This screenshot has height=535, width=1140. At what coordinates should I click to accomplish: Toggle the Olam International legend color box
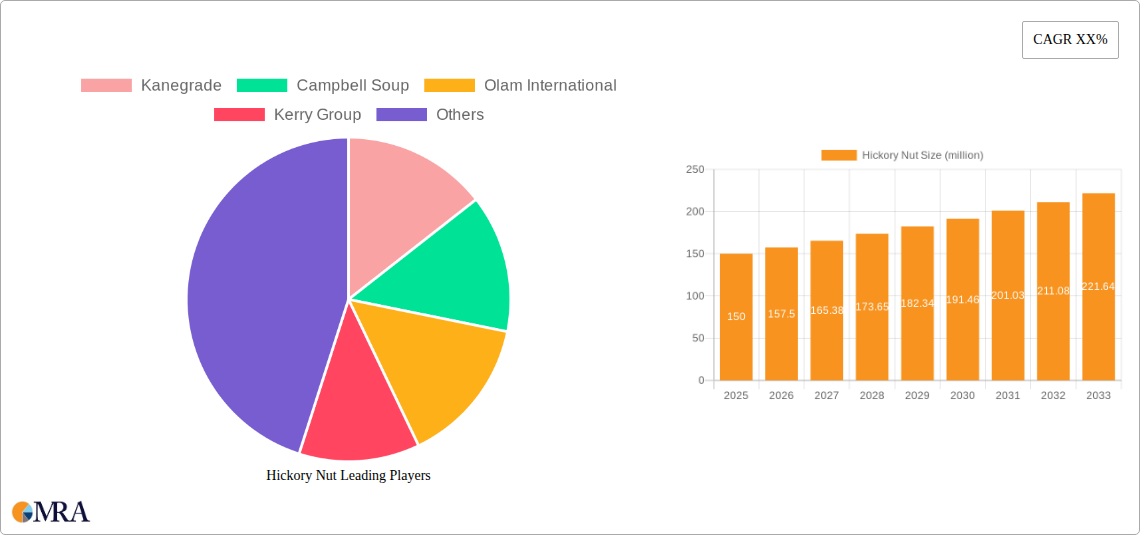(x=449, y=85)
